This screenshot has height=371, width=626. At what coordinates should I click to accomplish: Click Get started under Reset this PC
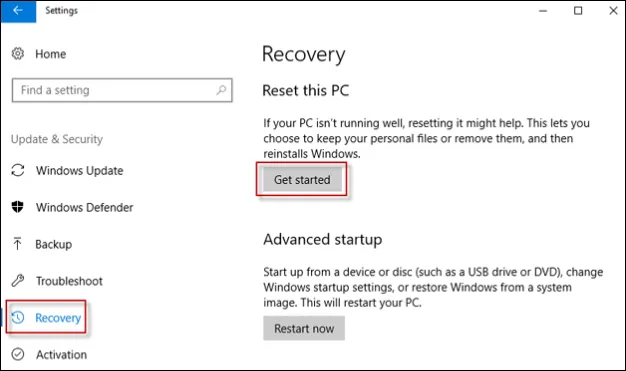pos(302,180)
